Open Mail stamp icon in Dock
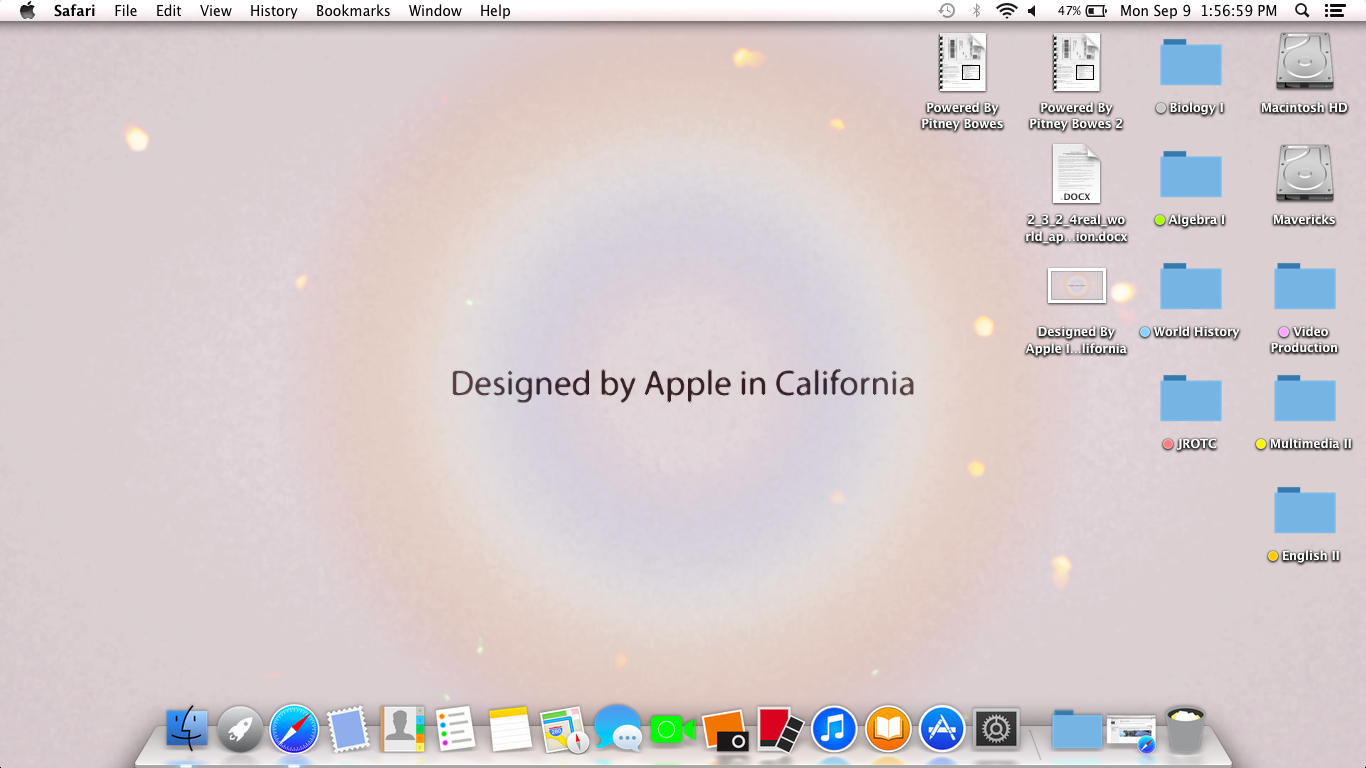This screenshot has width=1366, height=768. tap(348, 730)
